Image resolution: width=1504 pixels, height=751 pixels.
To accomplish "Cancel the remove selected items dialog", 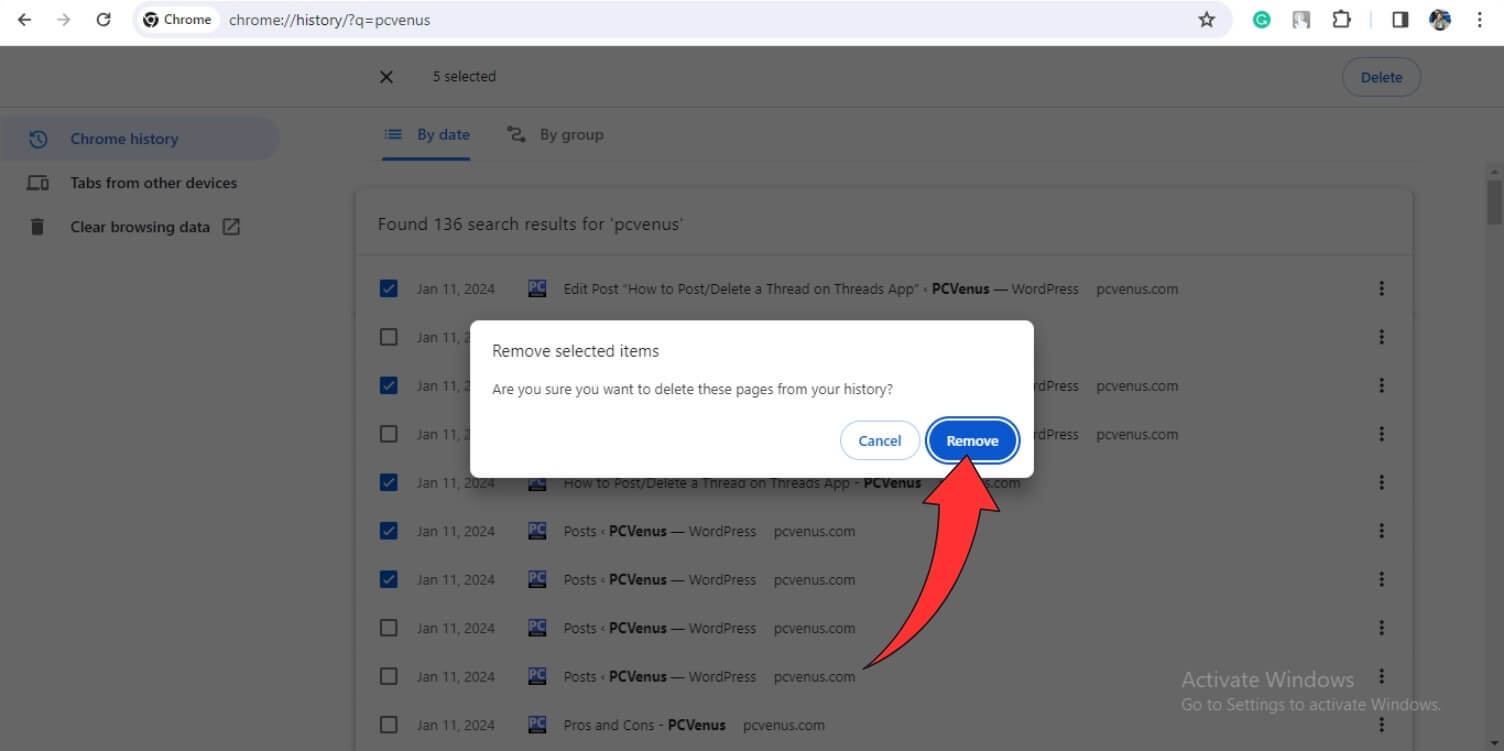I will (879, 441).
